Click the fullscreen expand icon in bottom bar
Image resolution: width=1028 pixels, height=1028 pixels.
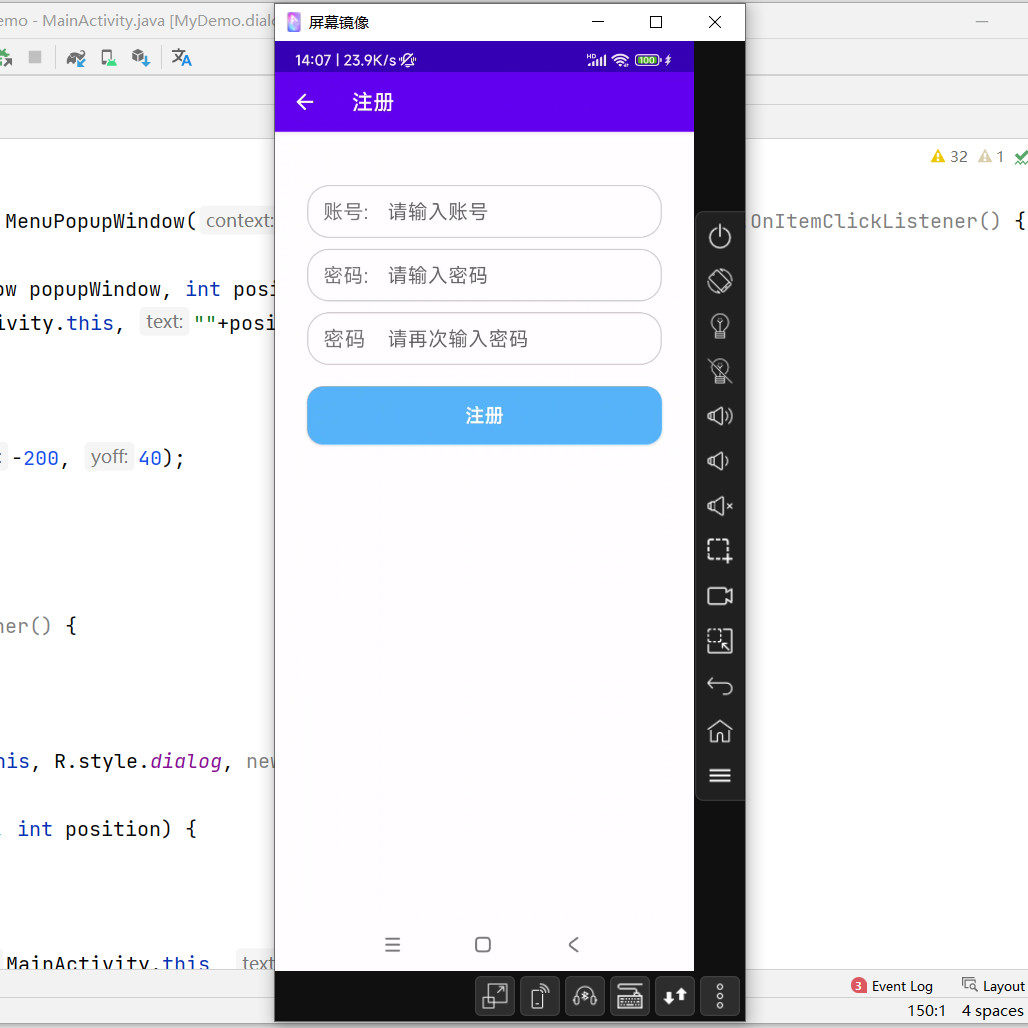[495, 996]
